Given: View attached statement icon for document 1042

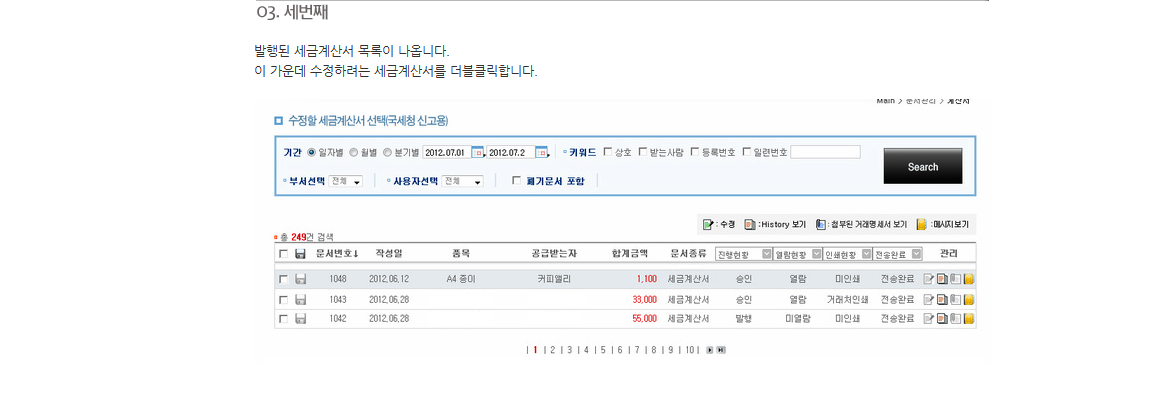Looking at the screenshot, I should tap(955, 319).
